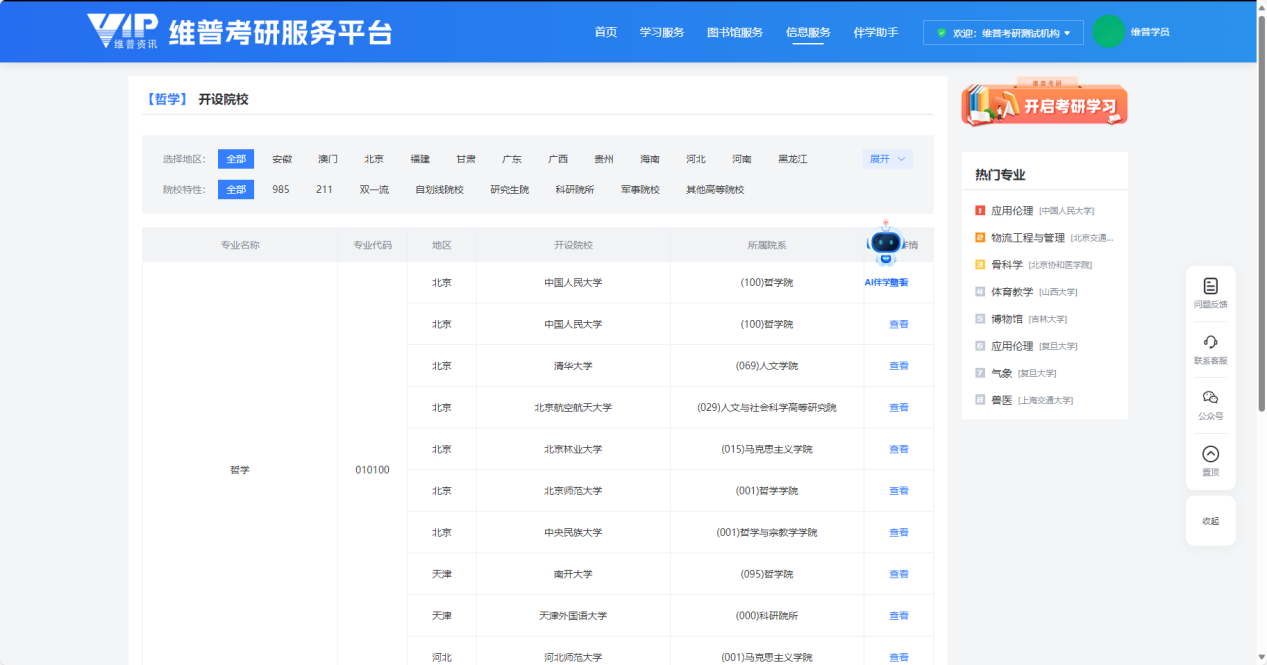
Task: Open the 公众号 WeChat icon
Action: (1210, 398)
